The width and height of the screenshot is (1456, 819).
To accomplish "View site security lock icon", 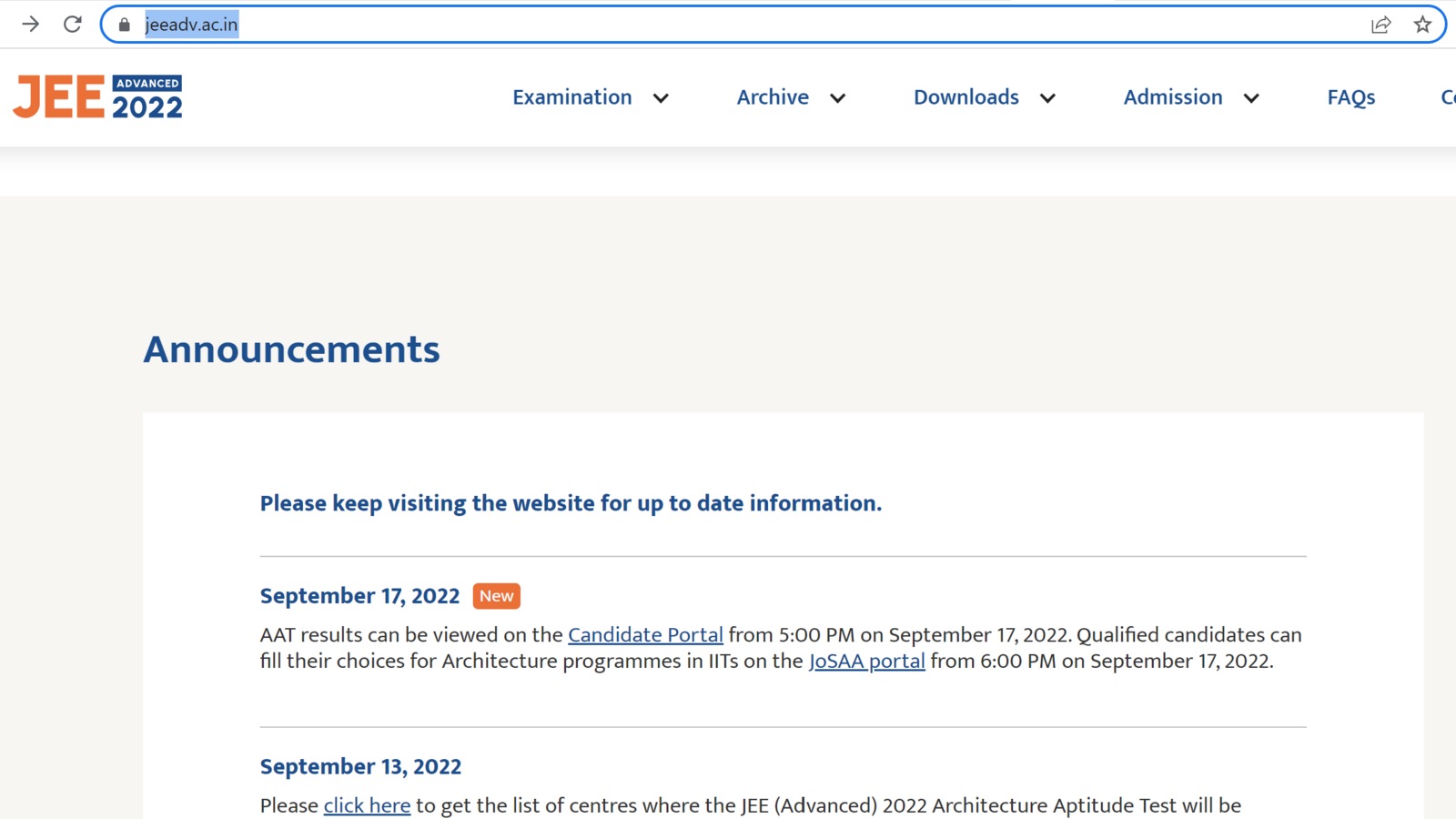I will click(125, 25).
